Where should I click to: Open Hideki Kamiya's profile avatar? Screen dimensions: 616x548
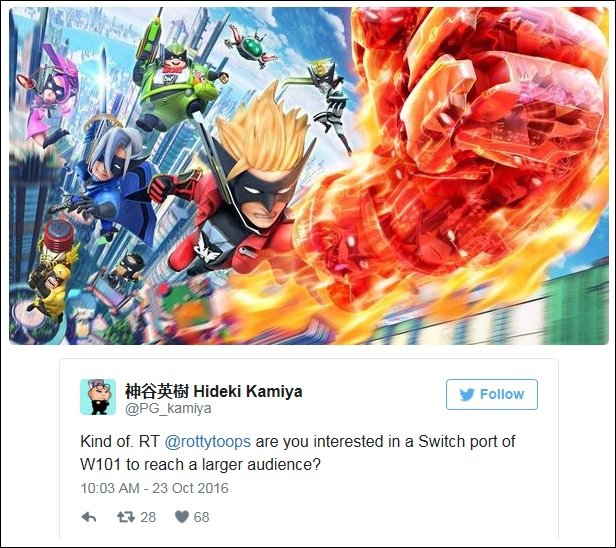coord(98,397)
